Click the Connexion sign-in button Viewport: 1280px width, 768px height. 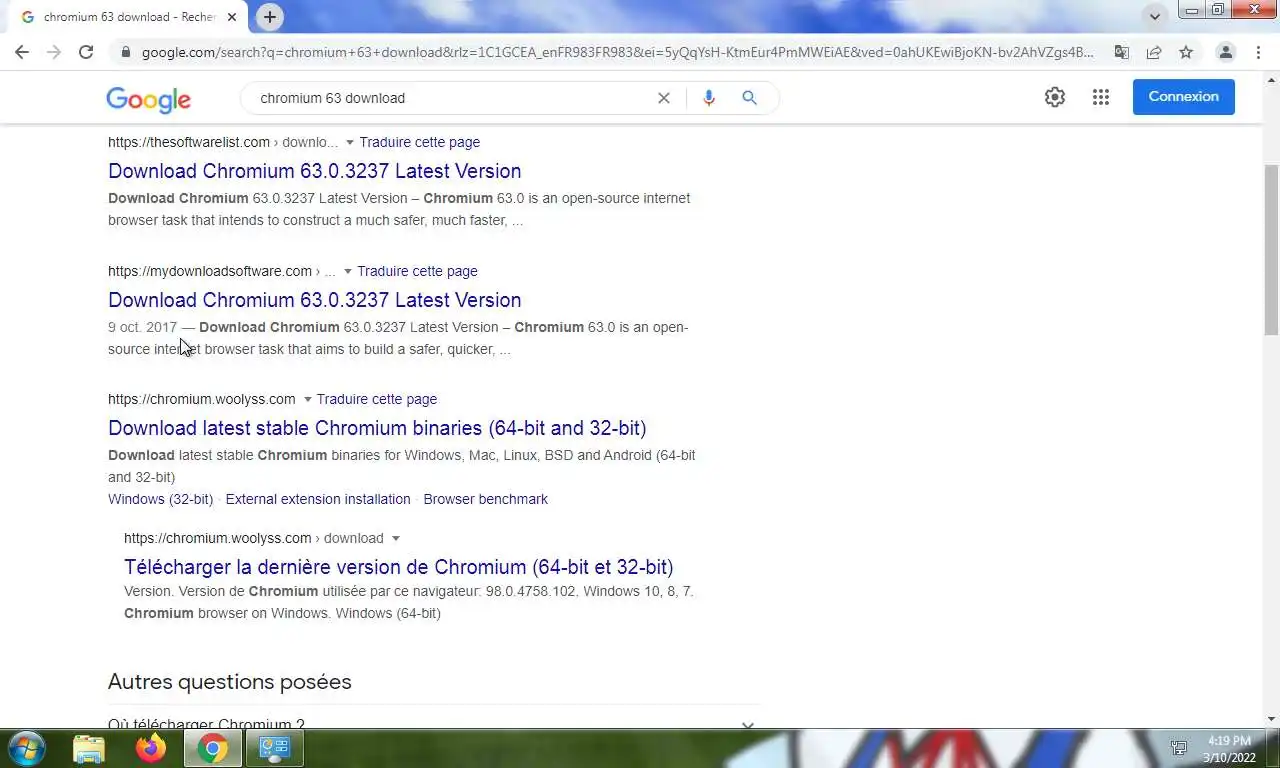(x=1184, y=97)
